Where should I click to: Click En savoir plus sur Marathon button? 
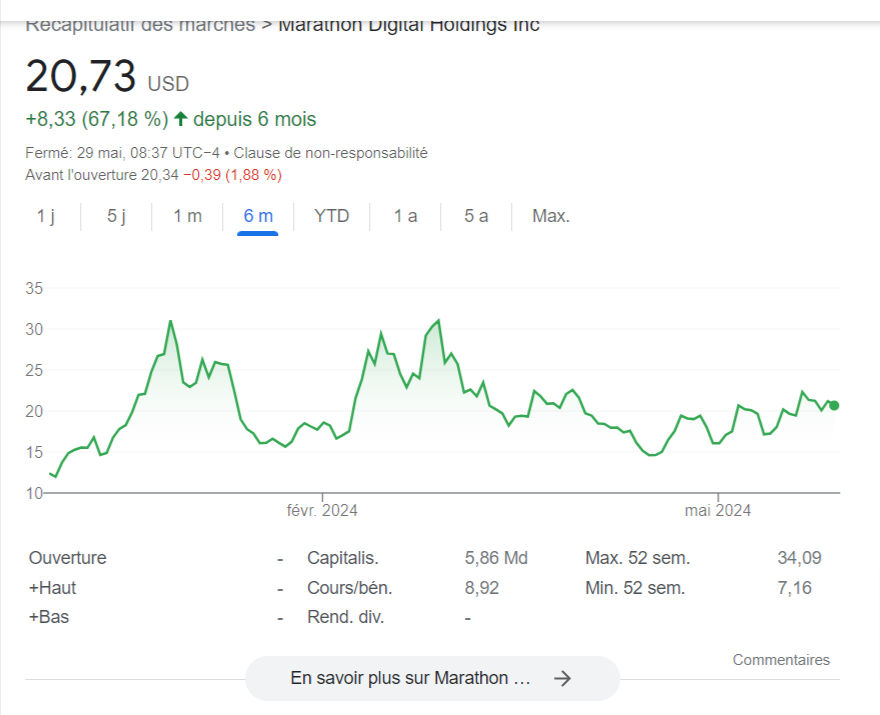click(433, 678)
